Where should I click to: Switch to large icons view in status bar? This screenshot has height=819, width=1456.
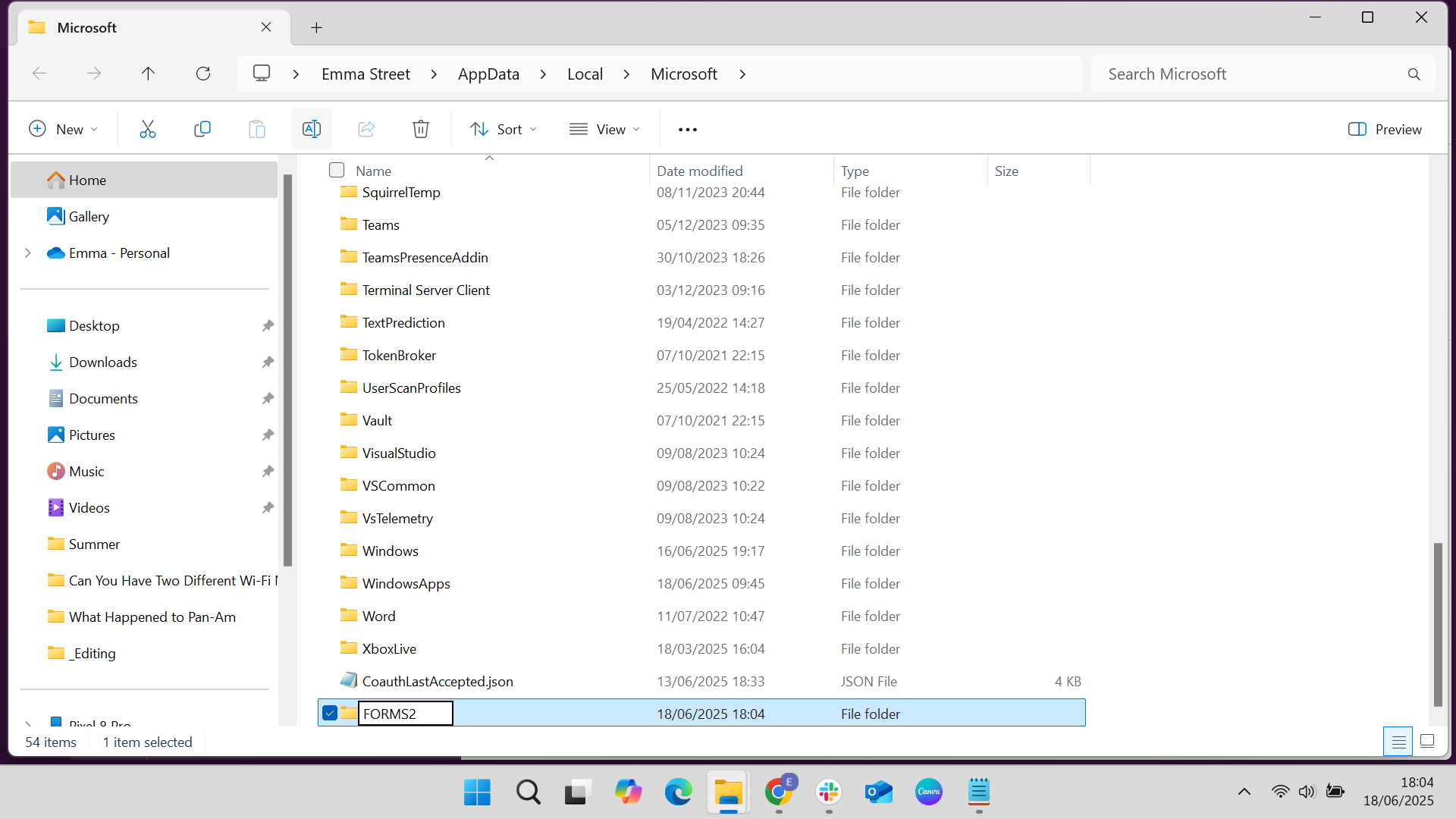pos(1426,742)
